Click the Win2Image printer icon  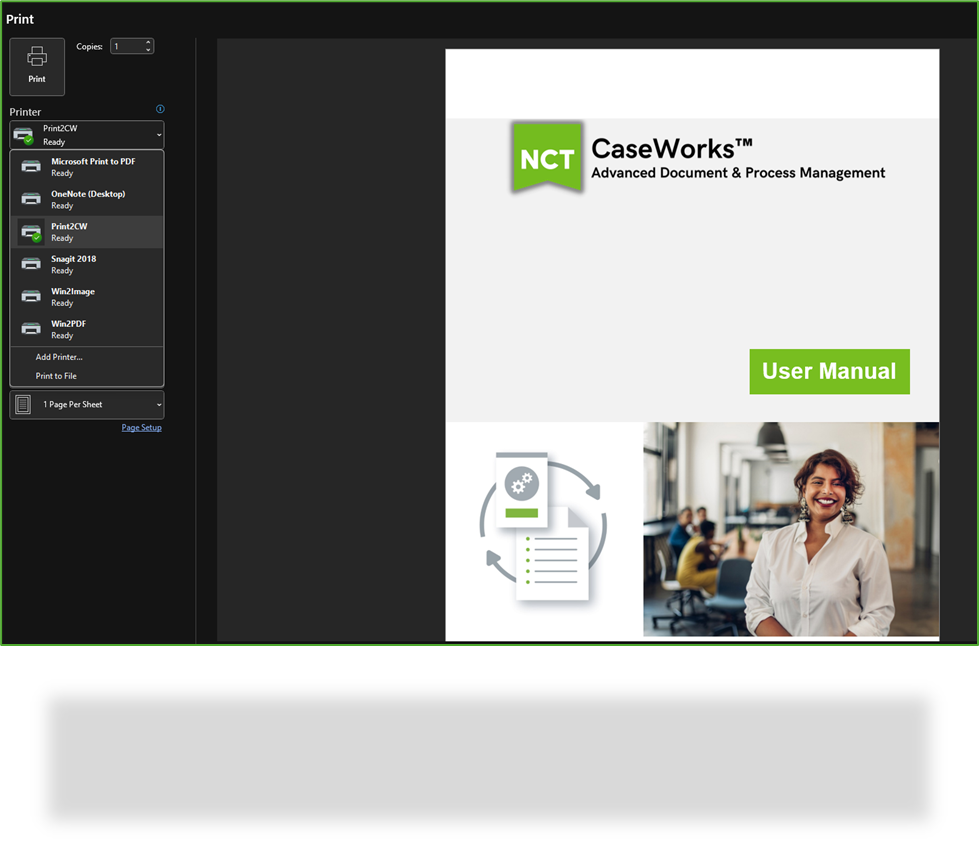click(31, 296)
